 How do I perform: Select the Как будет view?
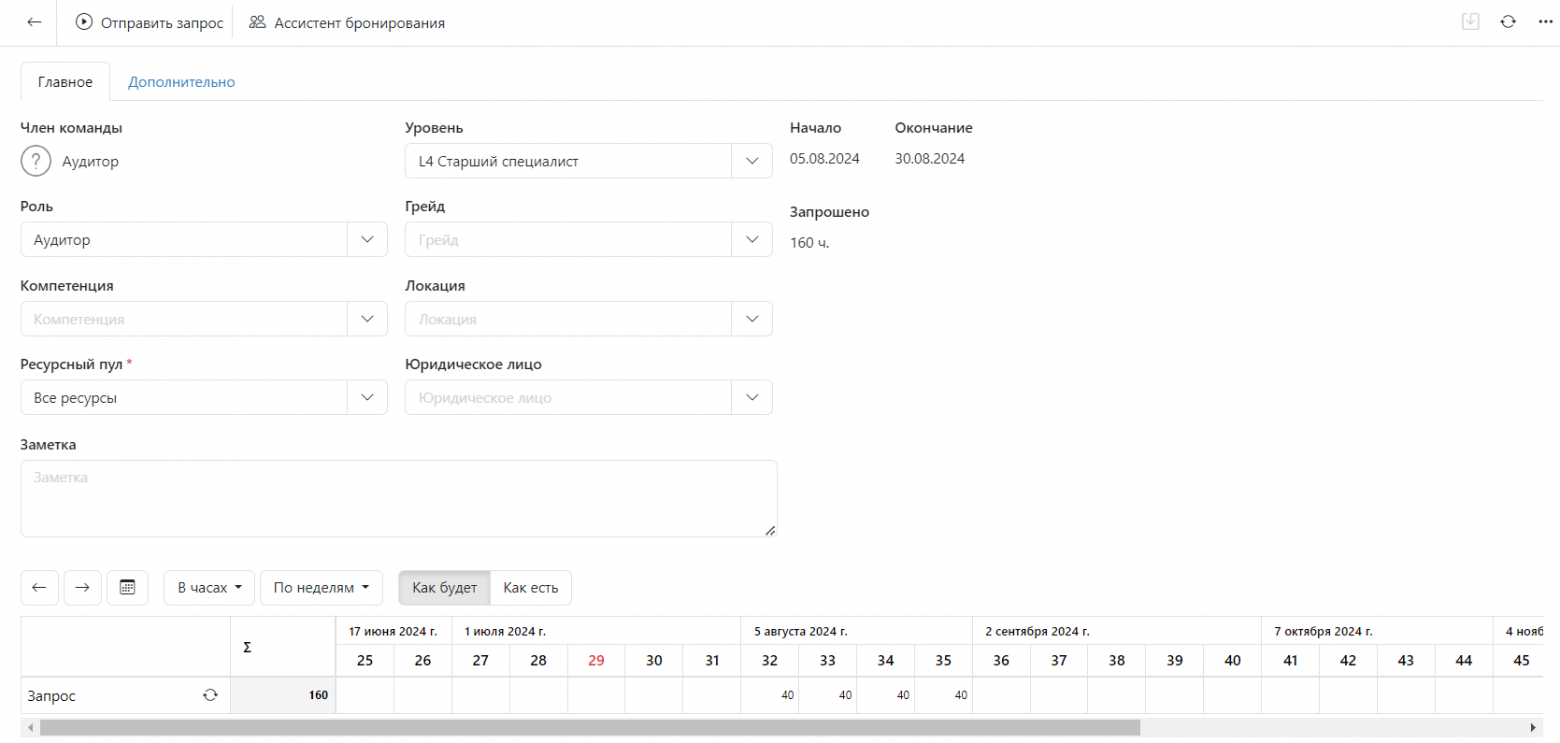(x=444, y=588)
